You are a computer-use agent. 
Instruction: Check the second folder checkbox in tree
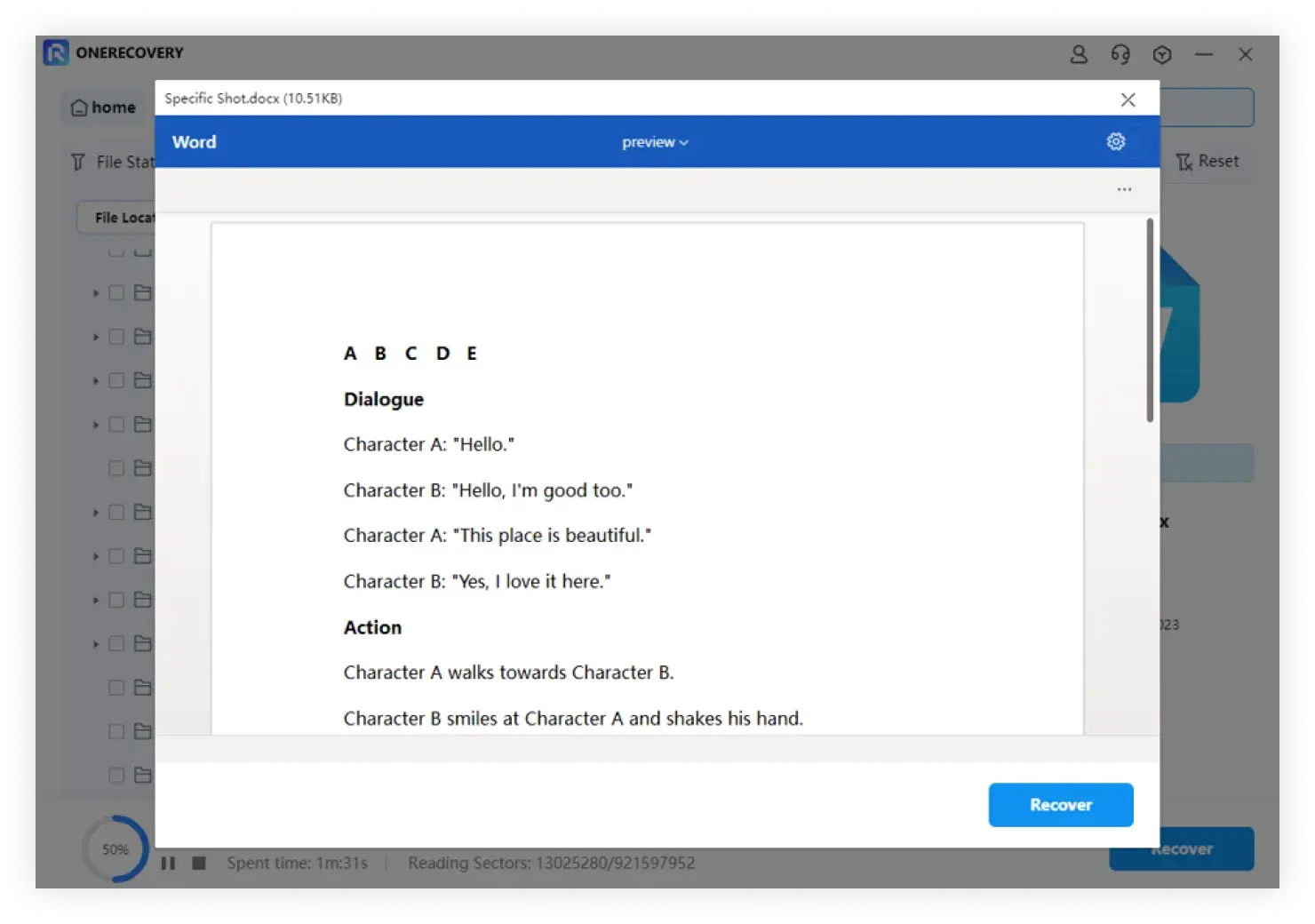pos(116,337)
